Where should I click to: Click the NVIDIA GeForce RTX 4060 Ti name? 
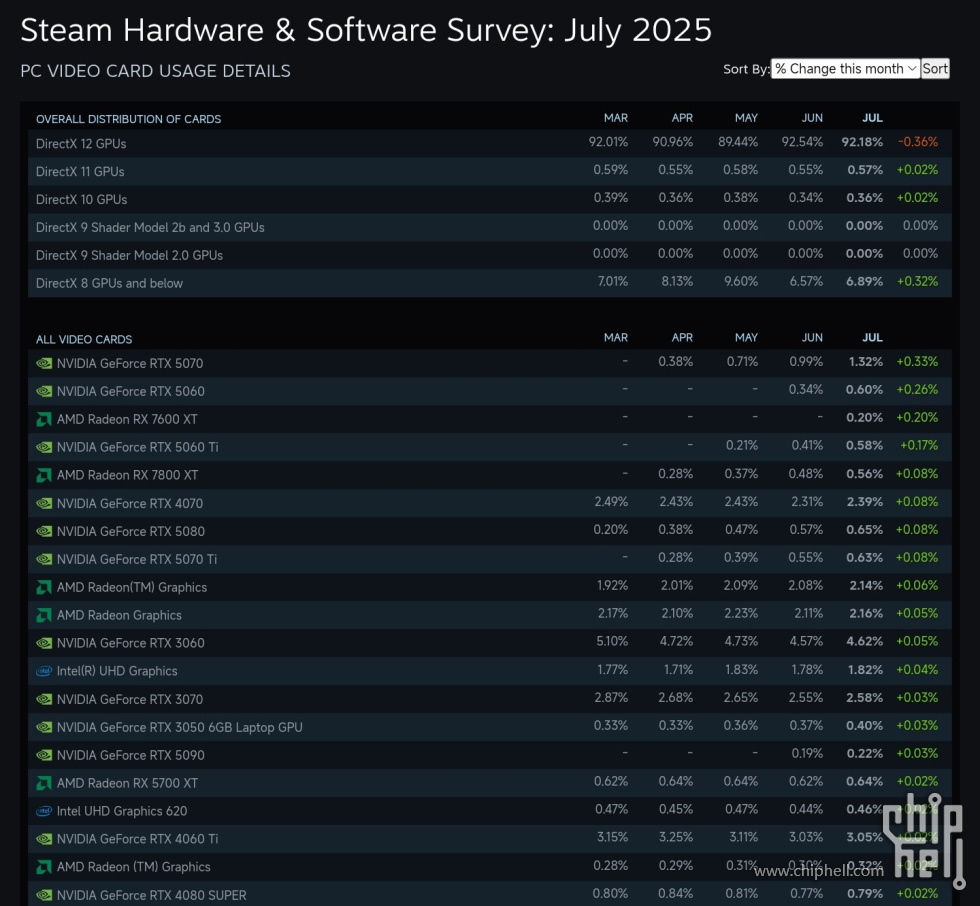coord(138,839)
